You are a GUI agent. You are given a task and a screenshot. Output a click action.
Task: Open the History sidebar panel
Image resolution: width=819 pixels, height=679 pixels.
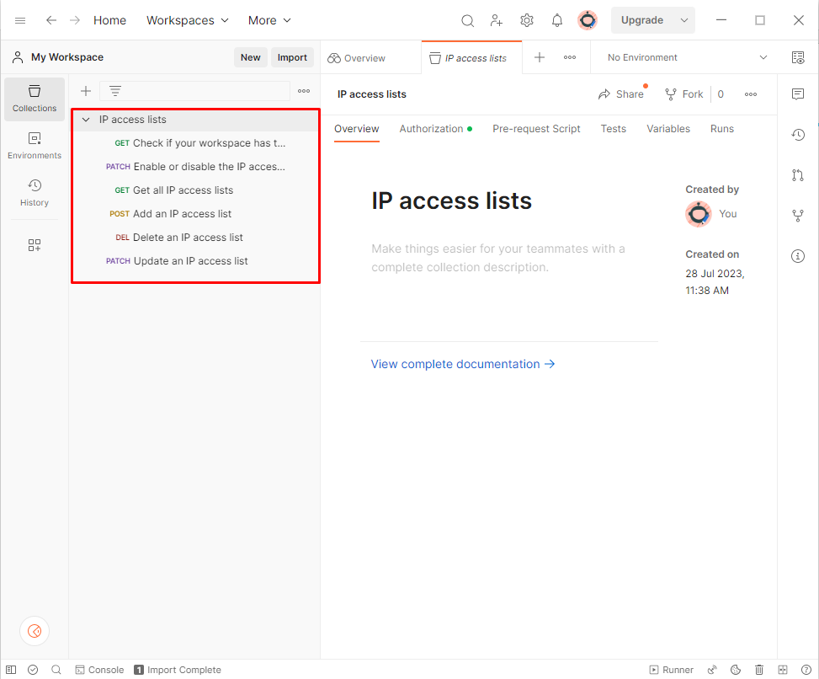coord(34,192)
